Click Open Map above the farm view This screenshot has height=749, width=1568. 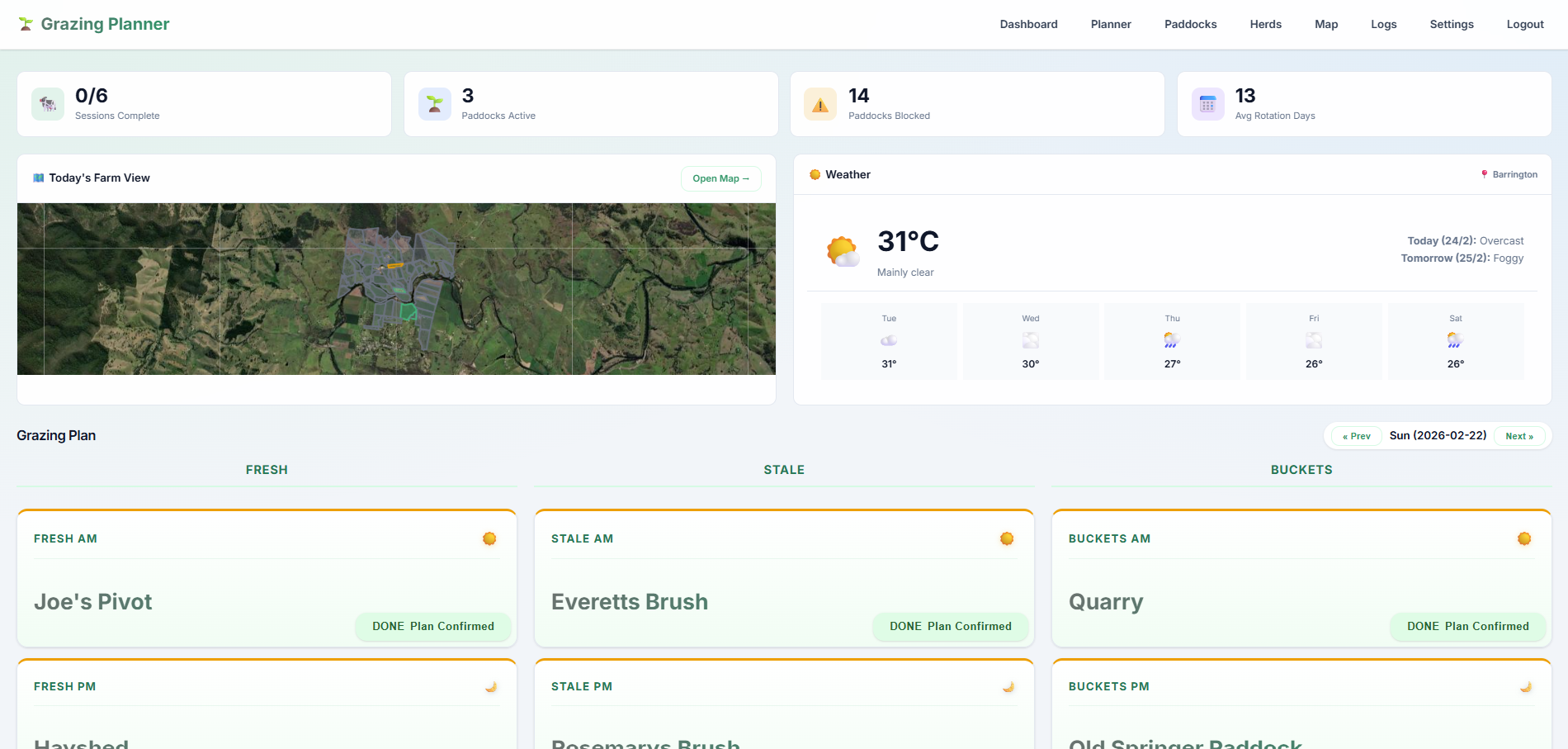click(720, 178)
